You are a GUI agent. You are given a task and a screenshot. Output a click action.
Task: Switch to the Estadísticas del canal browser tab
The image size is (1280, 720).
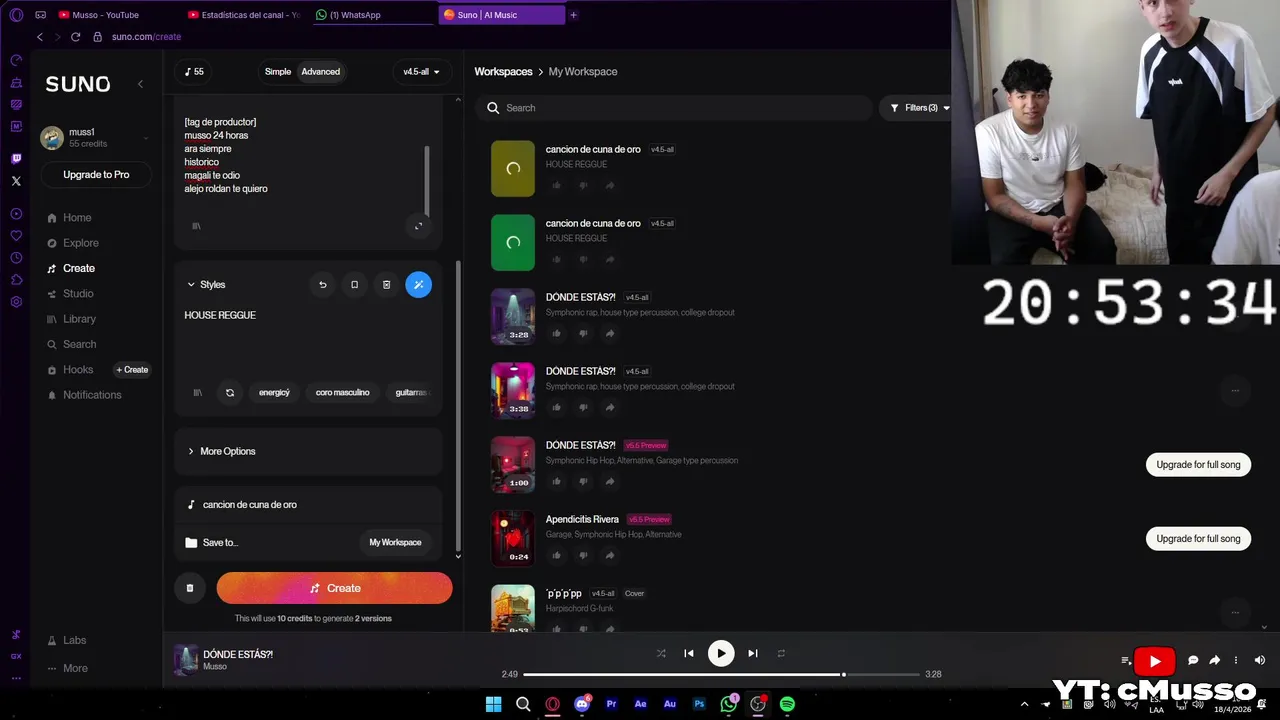click(245, 15)
